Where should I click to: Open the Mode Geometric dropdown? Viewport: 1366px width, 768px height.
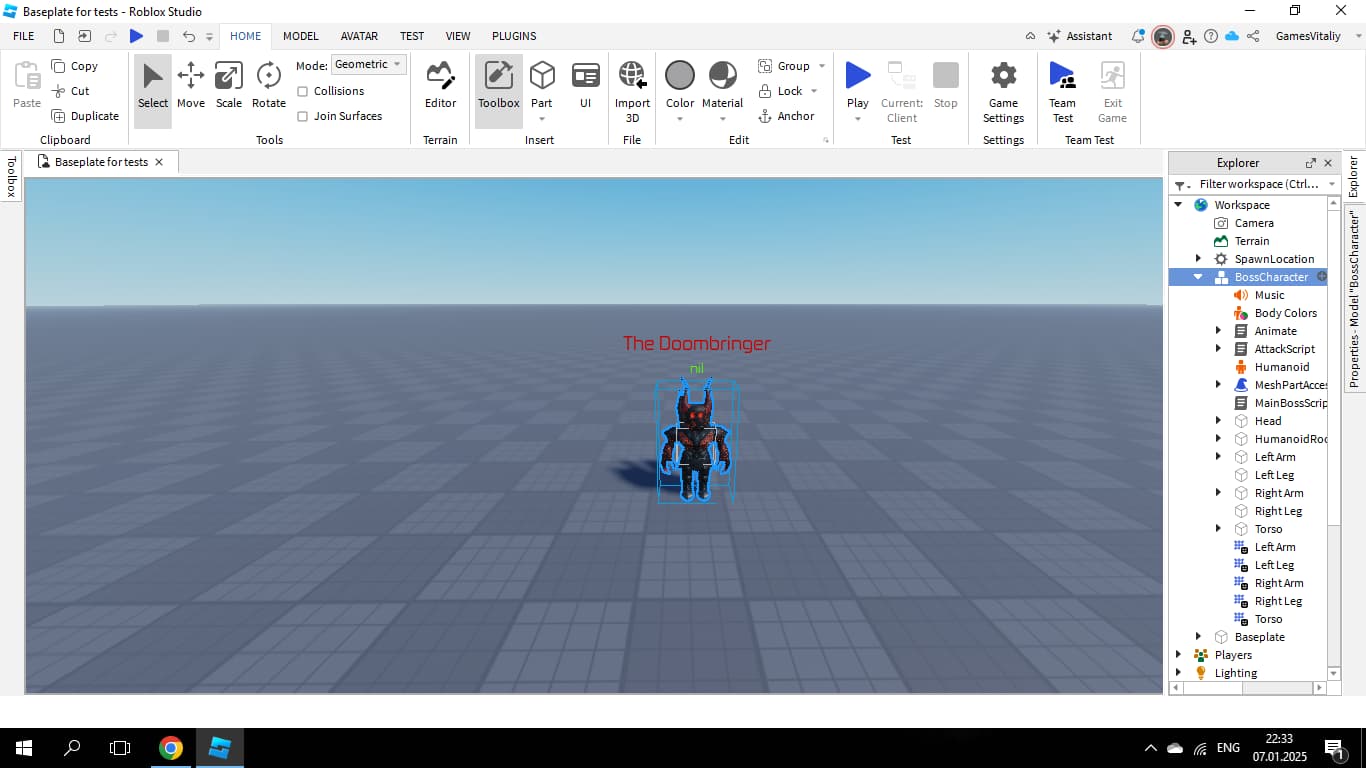point(369,64)
